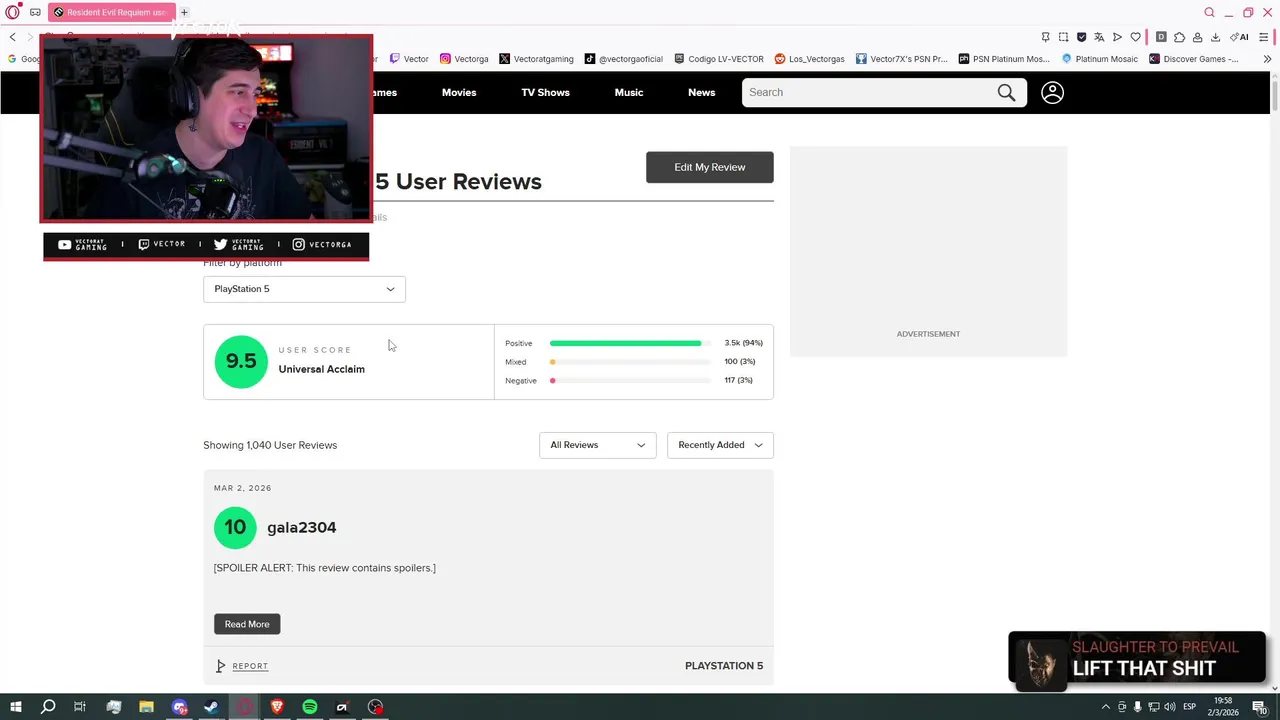Open the Recently Added sort dropdown
Viewport: 1280px width, 720px height.
coord(720,445)
